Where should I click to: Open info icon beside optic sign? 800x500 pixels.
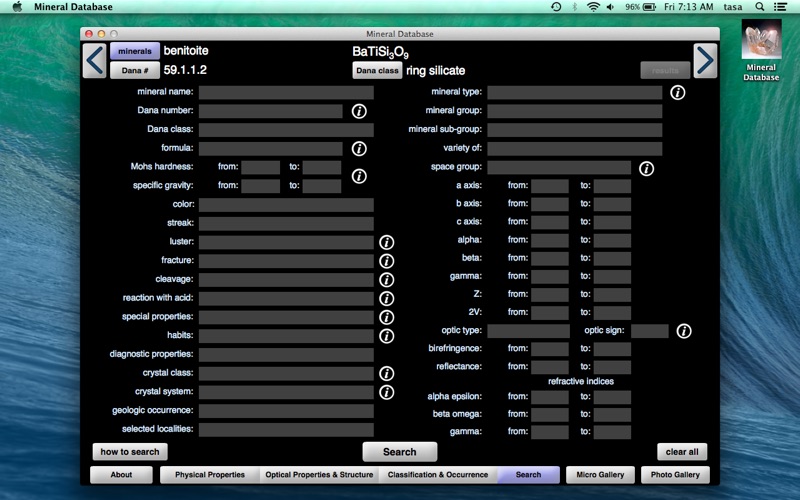pos(684,331)
